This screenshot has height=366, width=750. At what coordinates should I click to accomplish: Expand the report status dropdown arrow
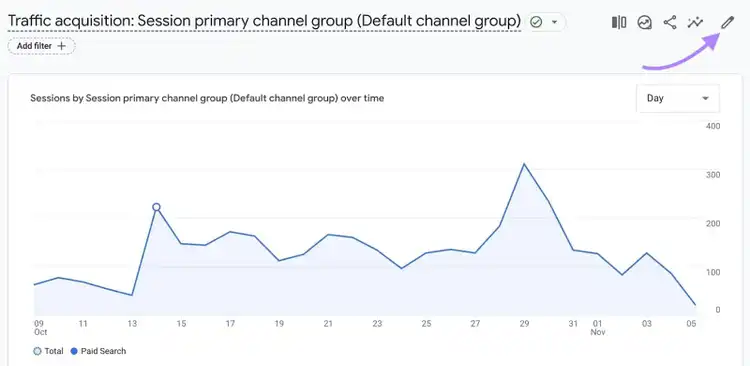555,22
